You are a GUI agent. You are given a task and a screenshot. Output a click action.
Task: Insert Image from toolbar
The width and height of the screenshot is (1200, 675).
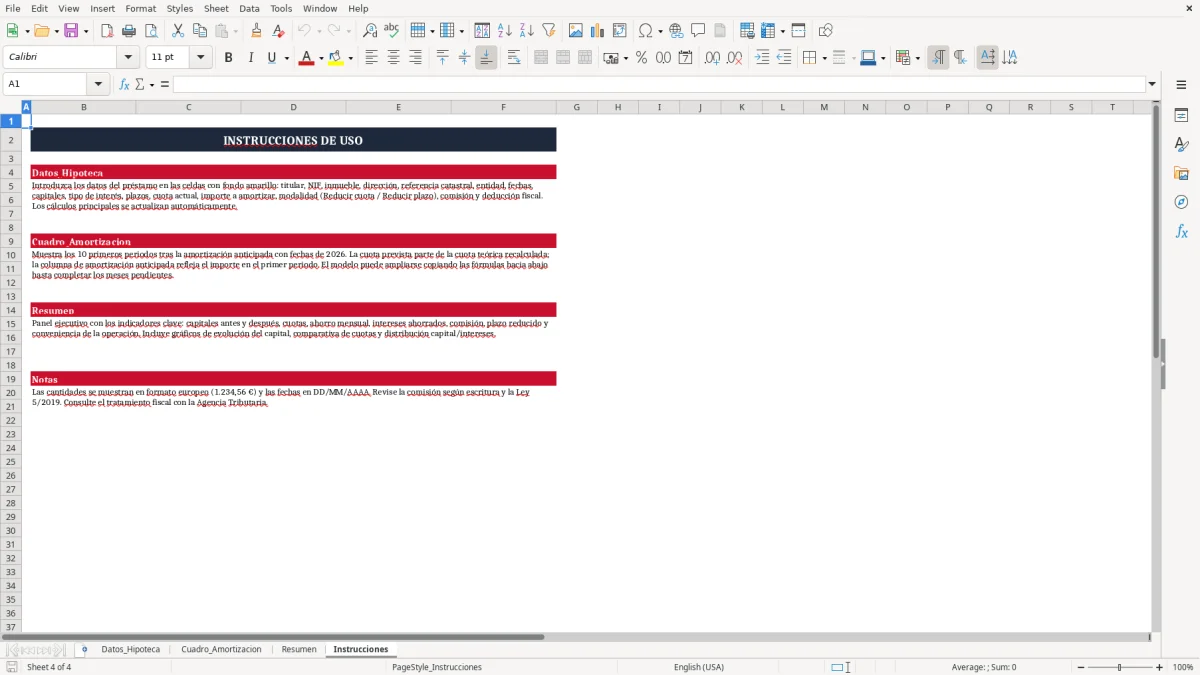tap(575, 31)
